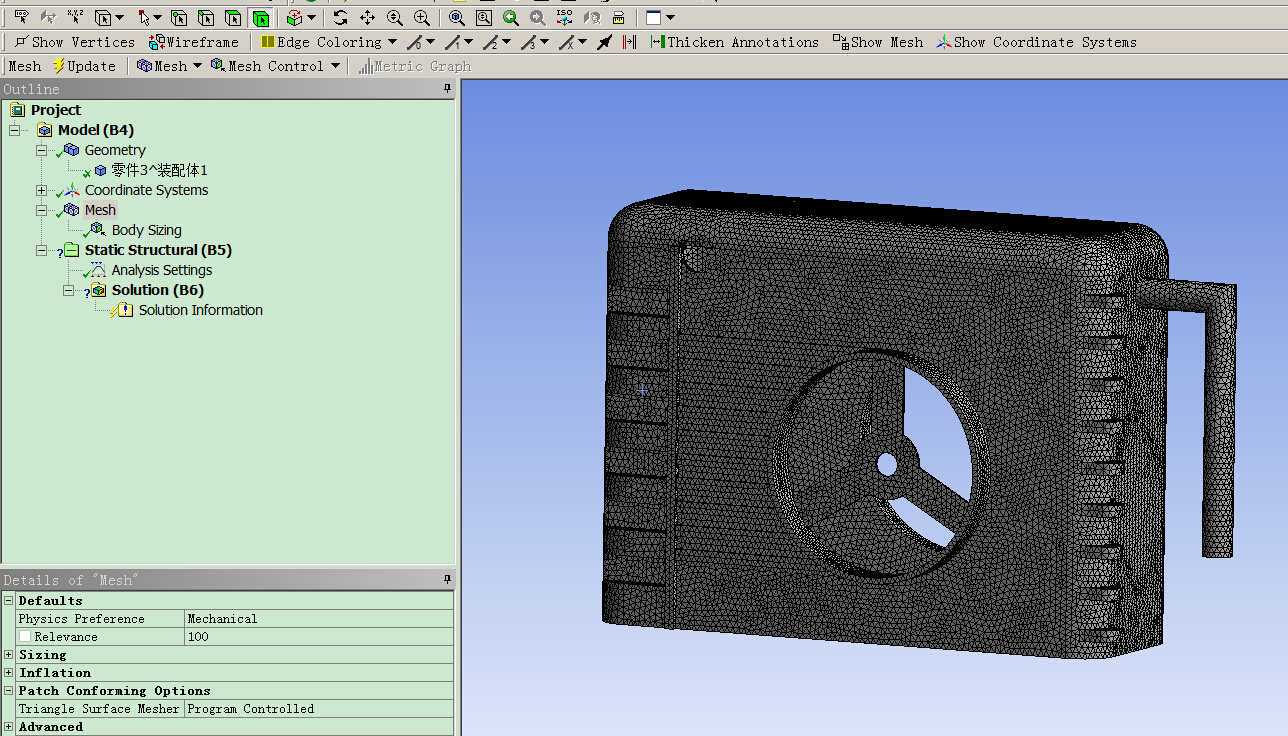Toggle Show Vertices option
The image size is (1288, 736).
[x=74, y=42]
